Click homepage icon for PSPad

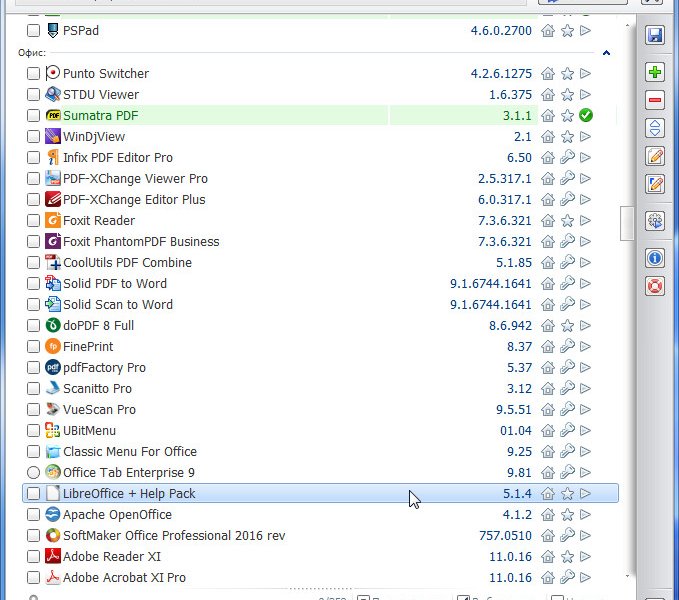(548, 31)
